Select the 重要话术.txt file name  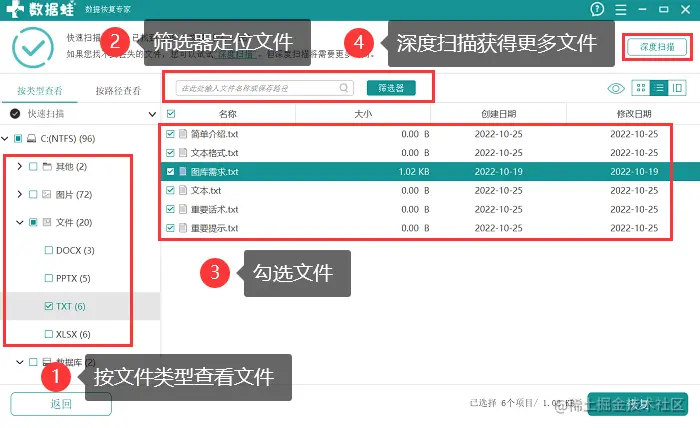pos(215,209)
